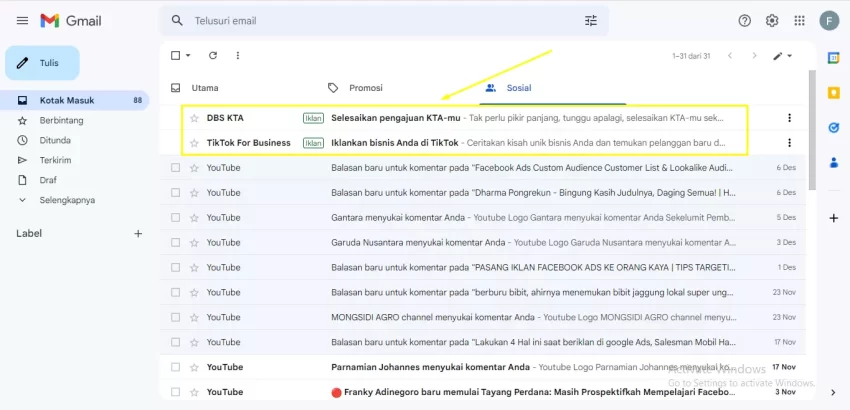Show search options filter icon

click(x=590, y=21)
